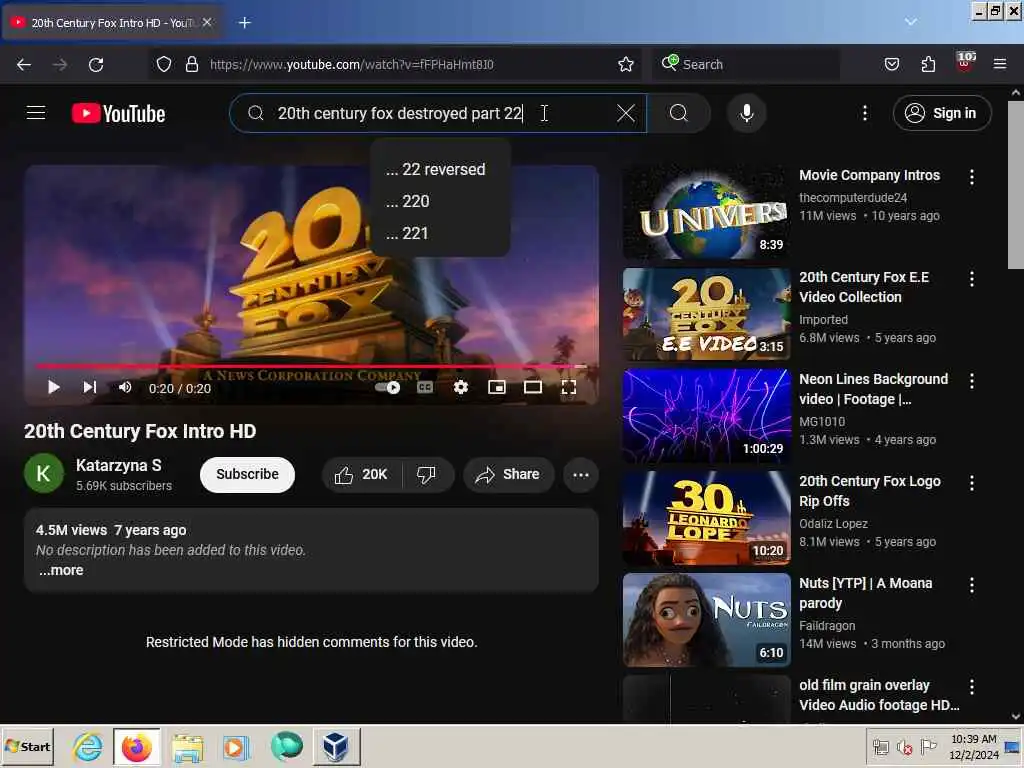Go to the YouTube home logo
The width and height of the screenshot is (1024, 768).
[x=118, y=113]
